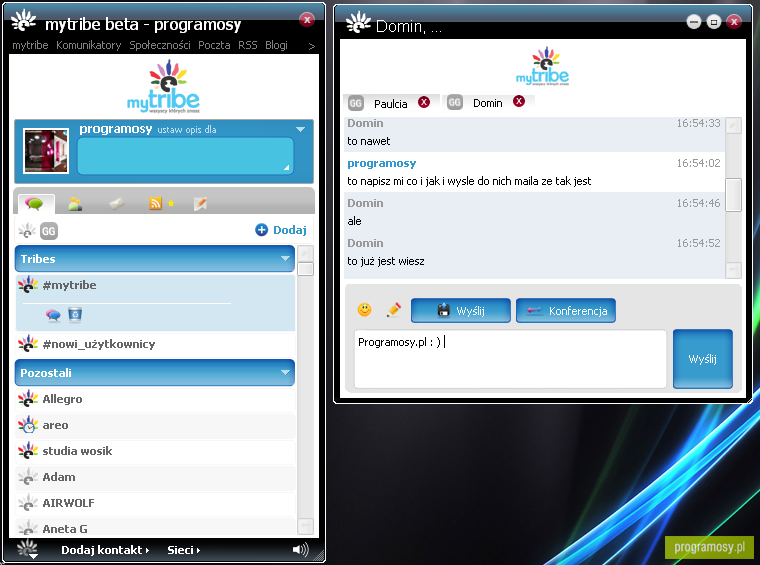This screenshot has height=565, width=760.
Task: Focus the chat message input field
Action: pyautogui.click(x=510, y=359)
